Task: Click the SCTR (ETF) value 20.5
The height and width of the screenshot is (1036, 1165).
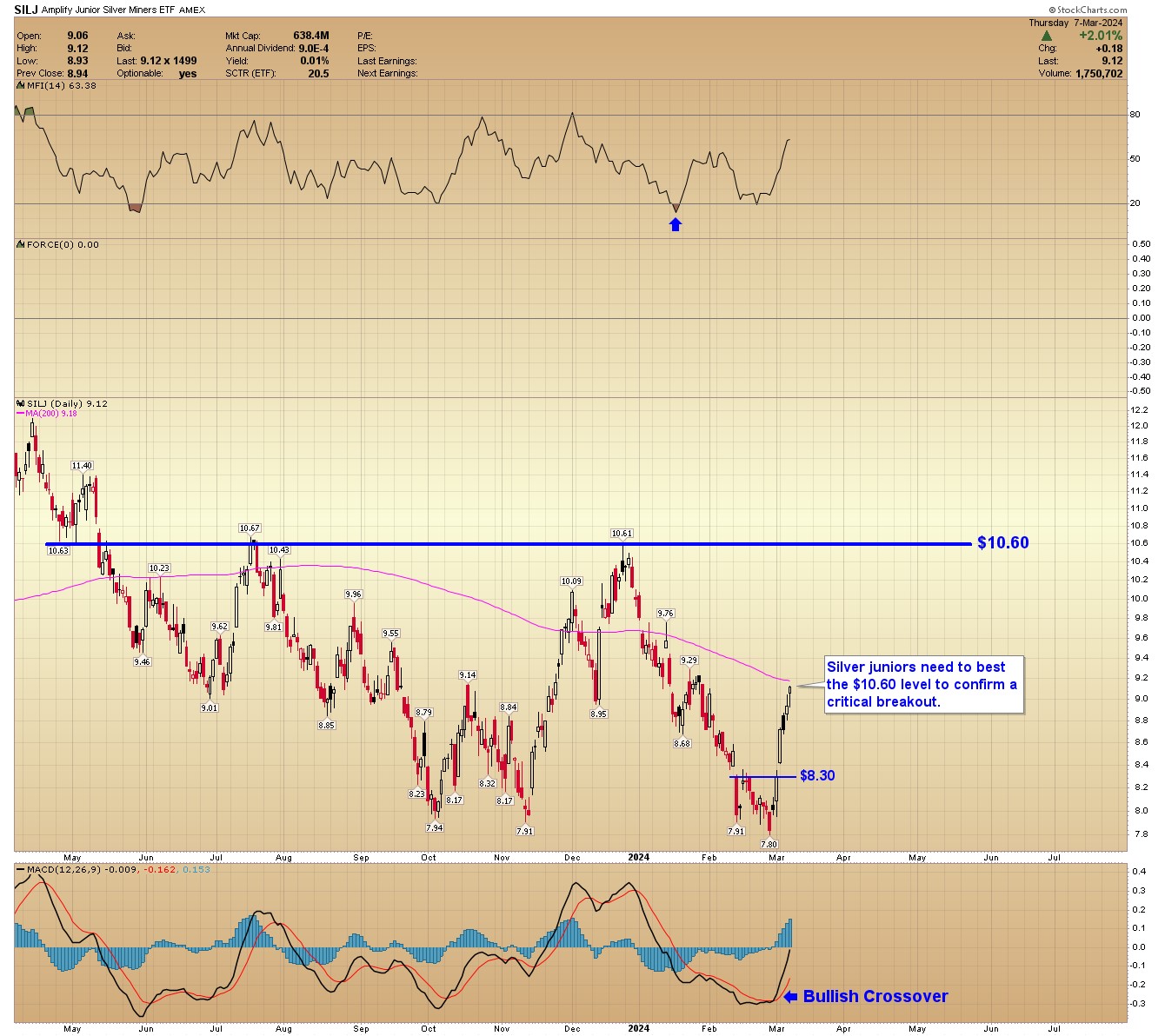Action: tap(318, 74)
